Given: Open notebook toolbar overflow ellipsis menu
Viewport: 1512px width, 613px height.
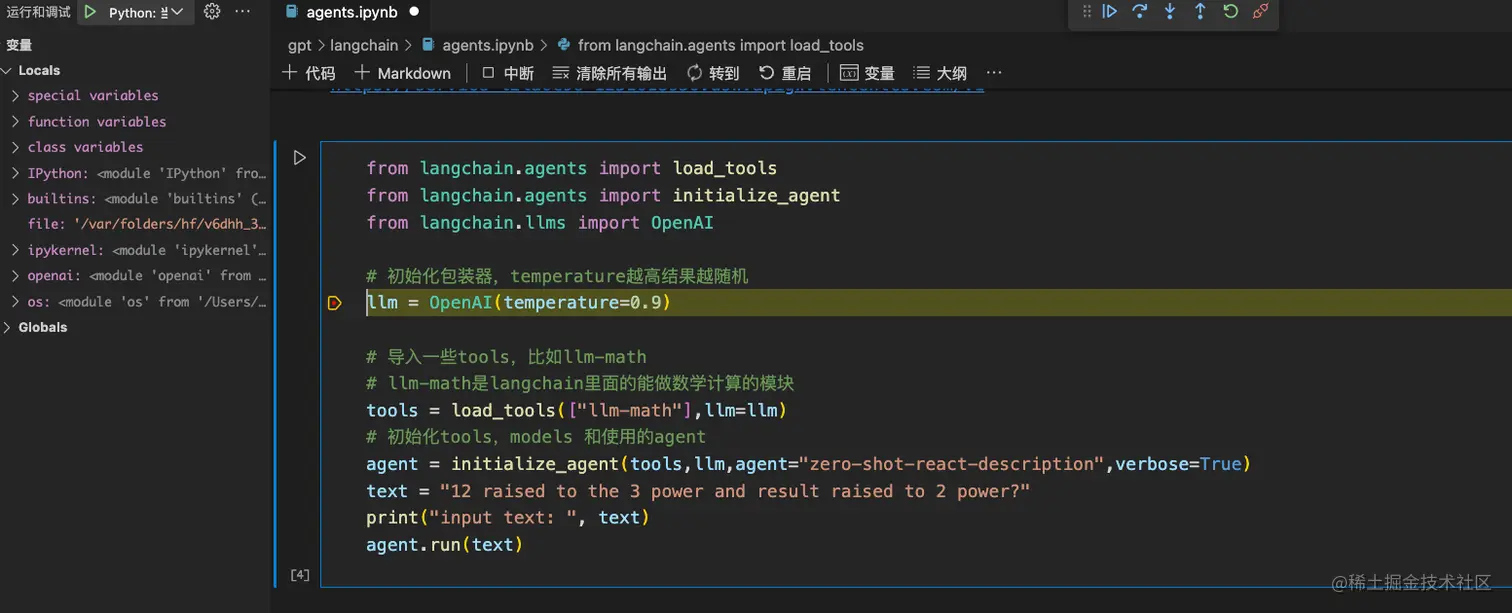Looking at the screenshot, I should point(994,73).
